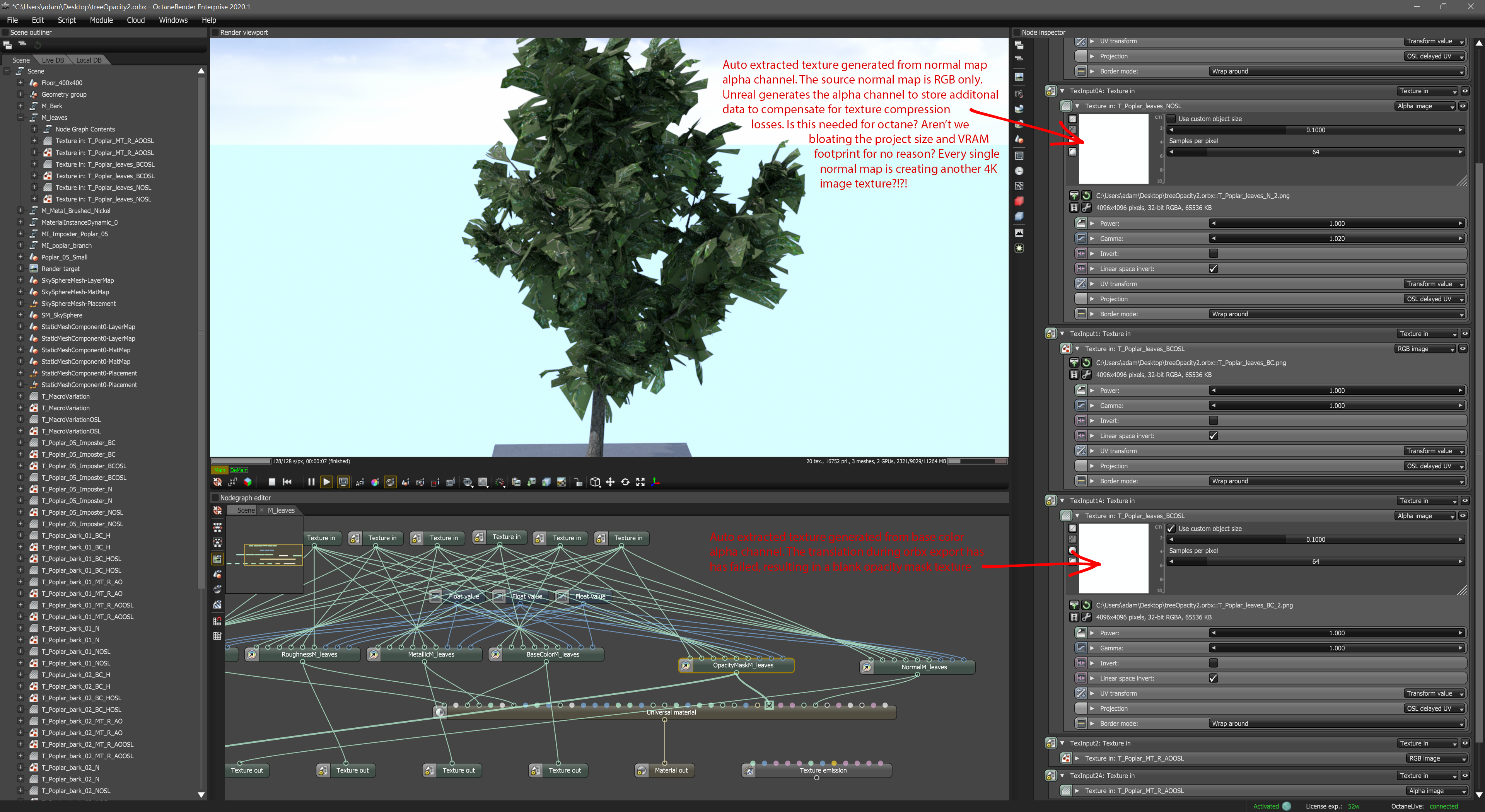Select the move gizmo tool
The image size is (1485, 812).
(x=610, y=482)
